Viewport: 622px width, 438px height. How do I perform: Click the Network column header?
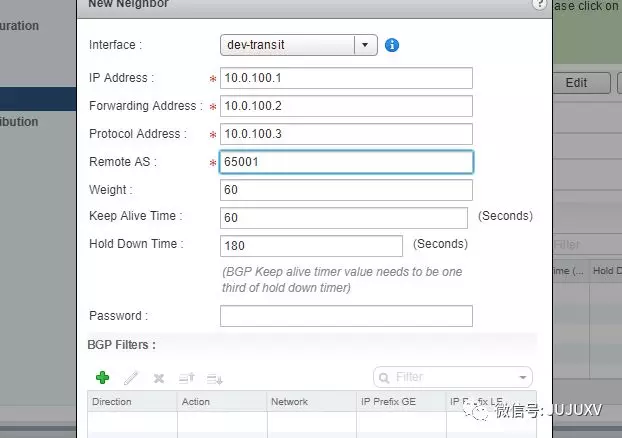(x=312, y=402)
